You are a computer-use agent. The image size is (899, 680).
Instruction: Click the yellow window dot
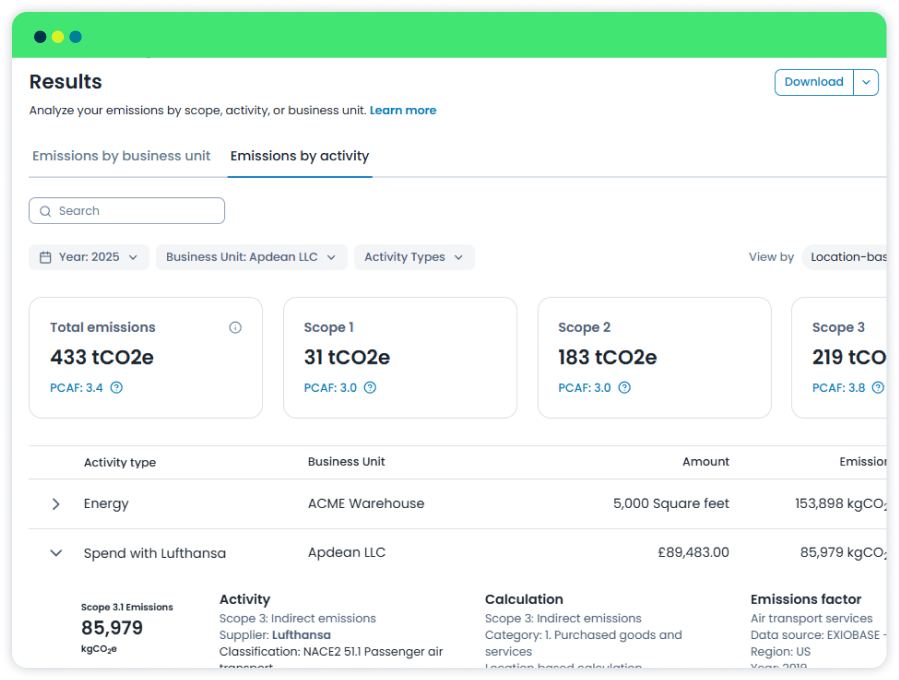click(x=58, y=37)
